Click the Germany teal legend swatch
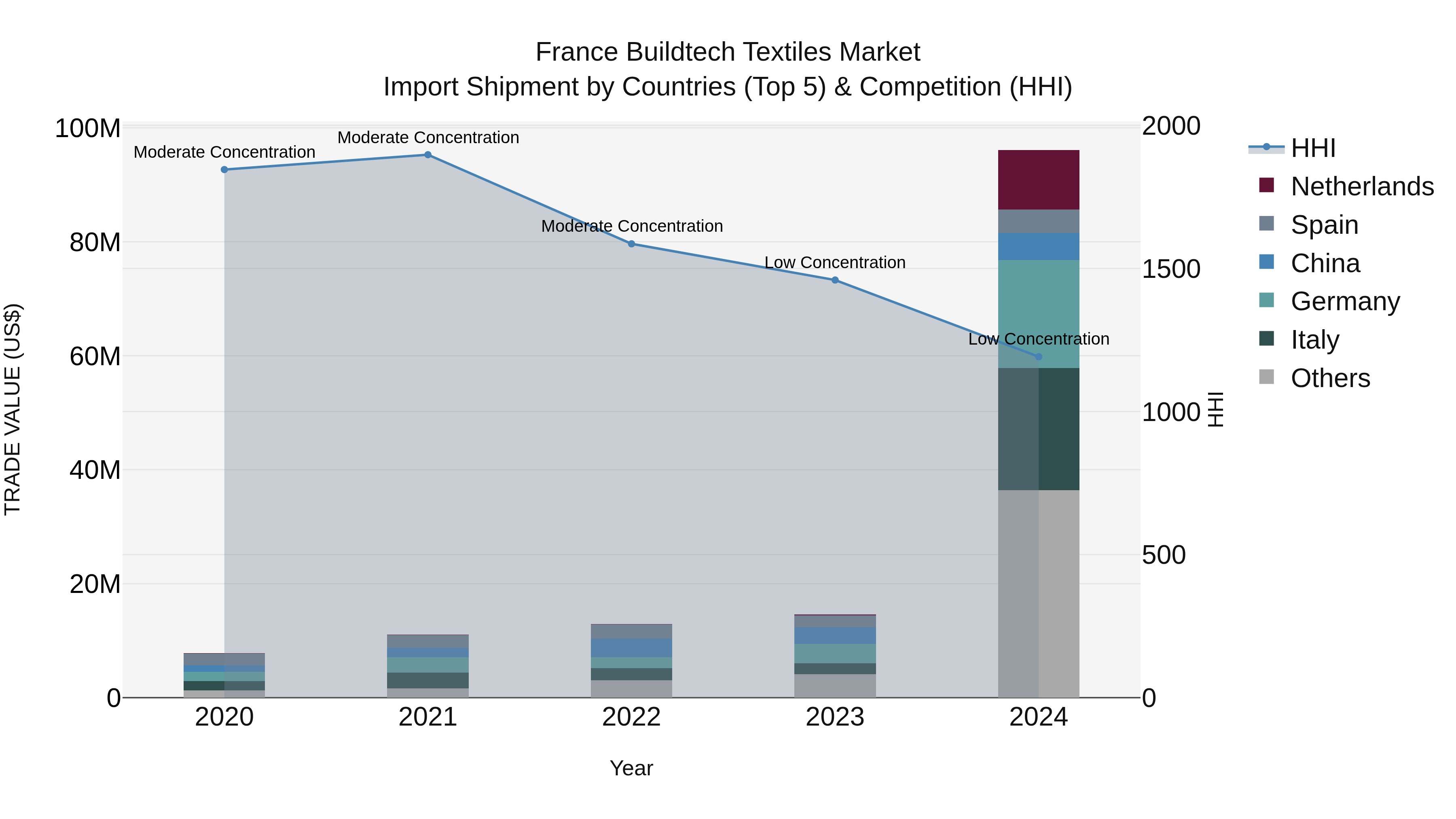The image size is (1456, 819). 1267,300
